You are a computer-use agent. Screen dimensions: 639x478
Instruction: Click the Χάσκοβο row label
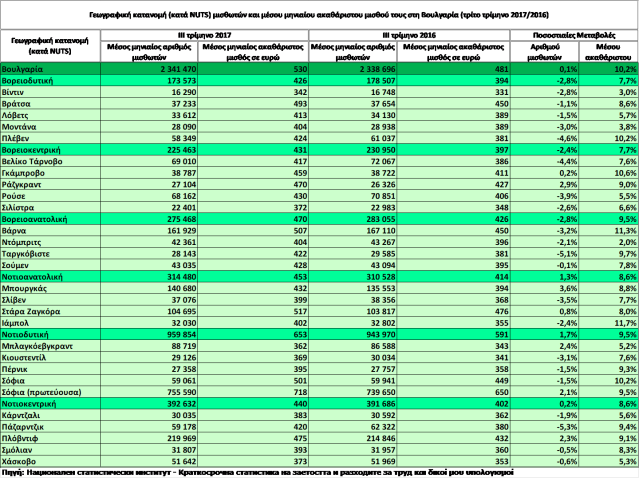click(x=22, y=458)
